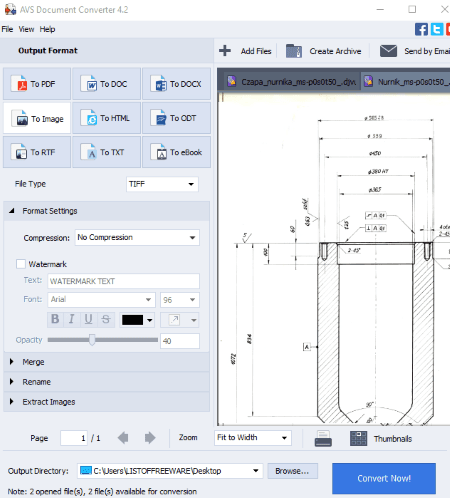Open the Compression dropdown
Viewport: 450px width, 498px height.
pos(137,238)
